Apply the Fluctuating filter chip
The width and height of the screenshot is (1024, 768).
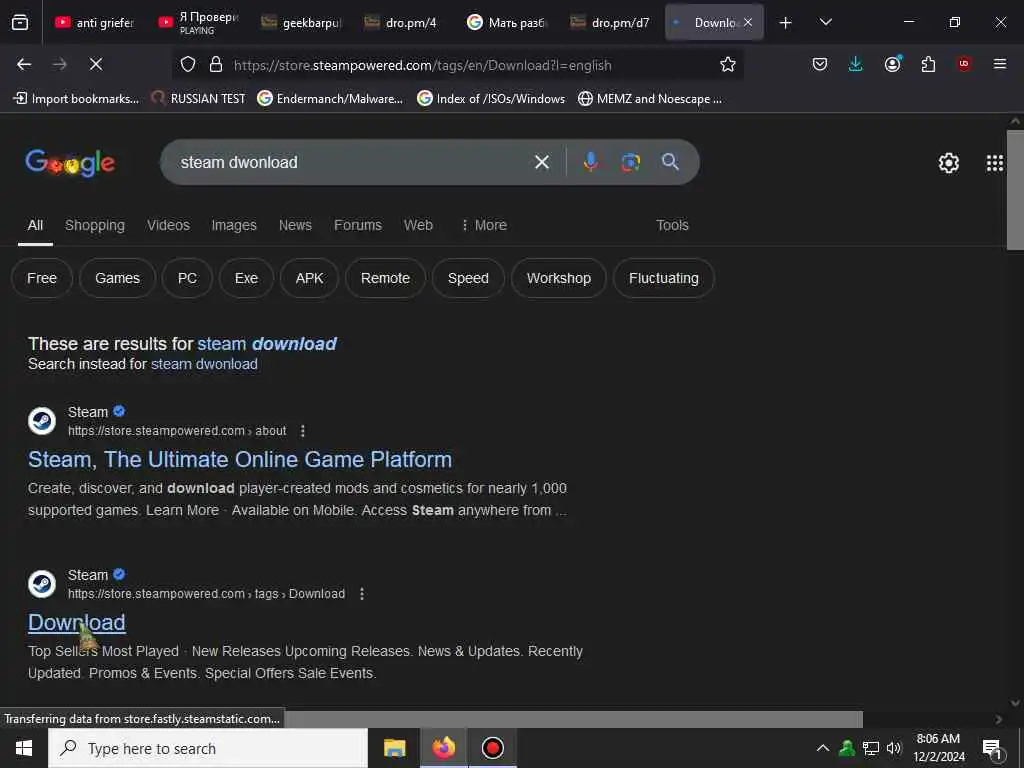664,278
